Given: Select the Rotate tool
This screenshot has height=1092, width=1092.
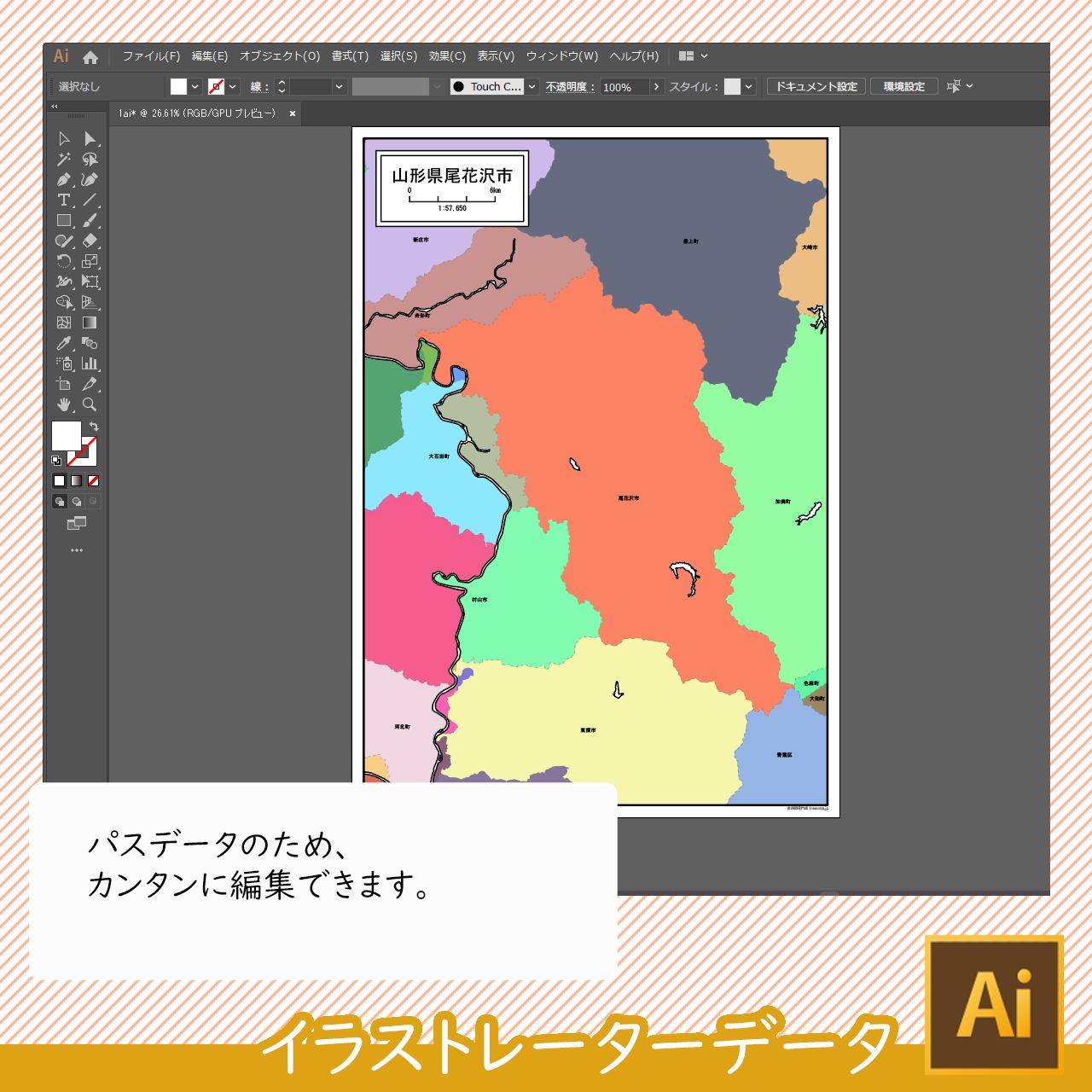Looking at the screenshot, I should click(64, 262).
